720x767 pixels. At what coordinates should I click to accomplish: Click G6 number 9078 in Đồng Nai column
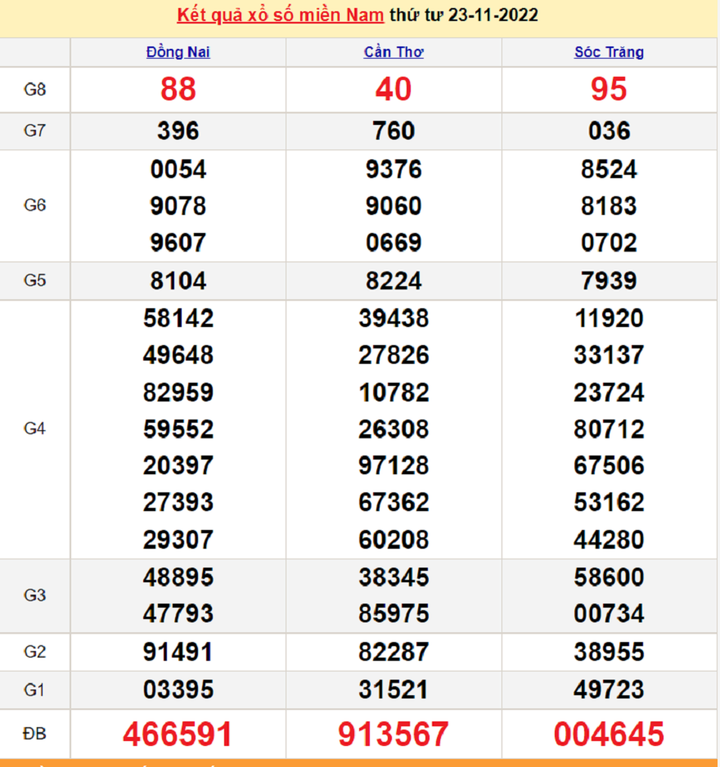pyautogui.click(x=178, y=206)
